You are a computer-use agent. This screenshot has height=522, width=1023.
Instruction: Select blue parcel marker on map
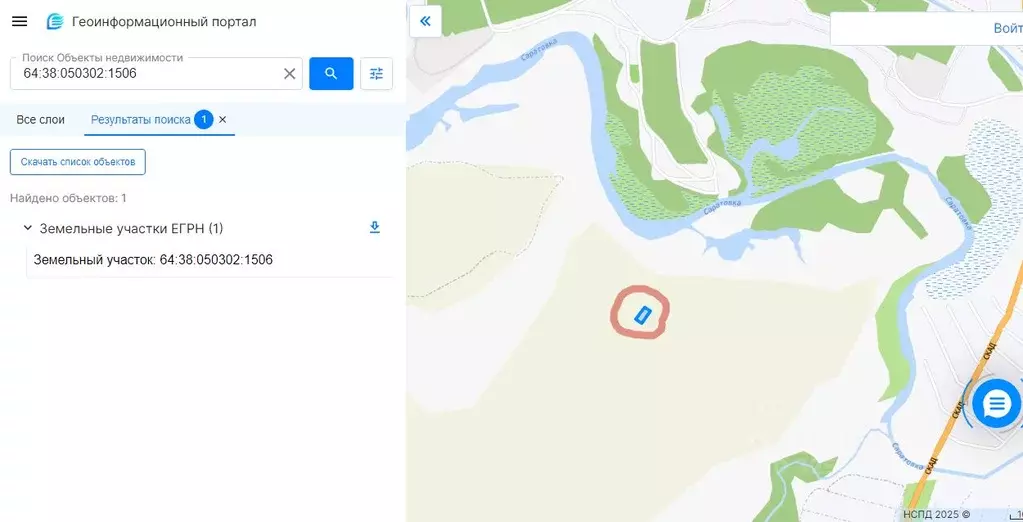coord(643,315)
